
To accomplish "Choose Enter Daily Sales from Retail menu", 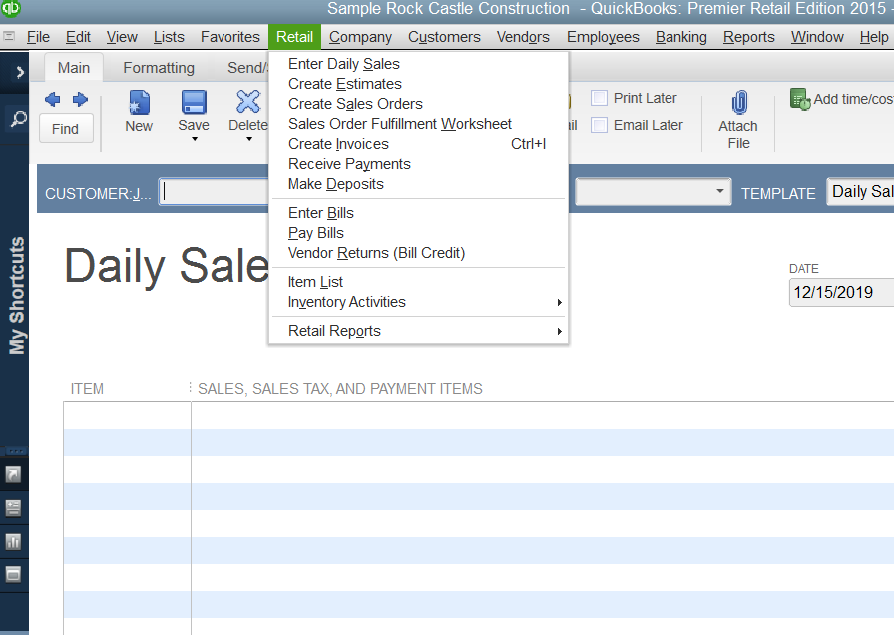I will [418, 64].
